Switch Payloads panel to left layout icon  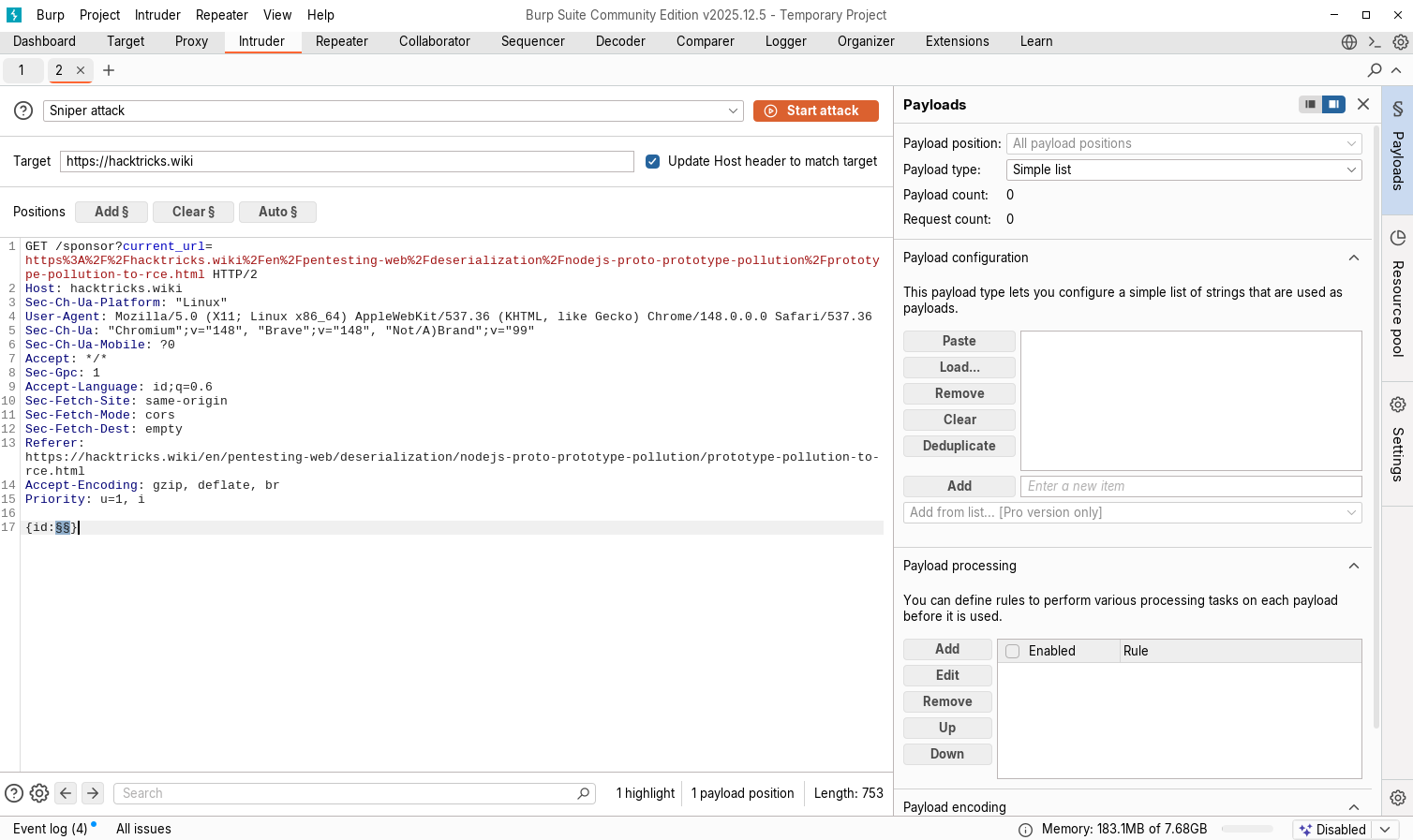pyautogui.click(x=1310, y=105)
